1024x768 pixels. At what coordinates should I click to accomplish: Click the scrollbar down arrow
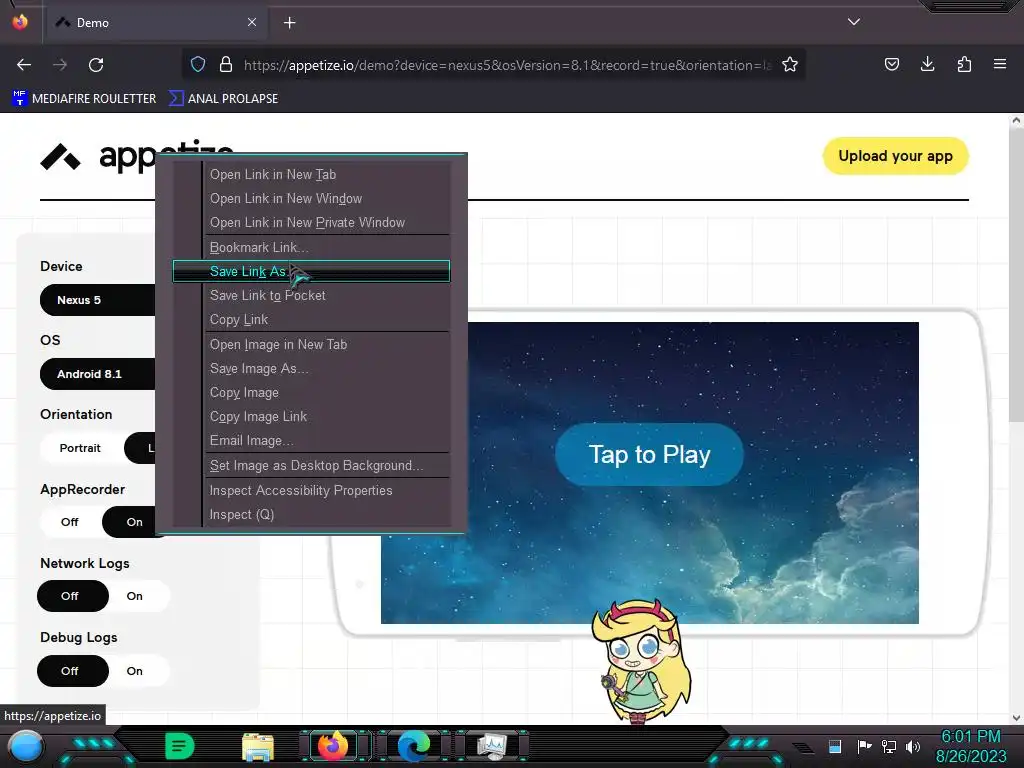click(x=1016, y=718)
